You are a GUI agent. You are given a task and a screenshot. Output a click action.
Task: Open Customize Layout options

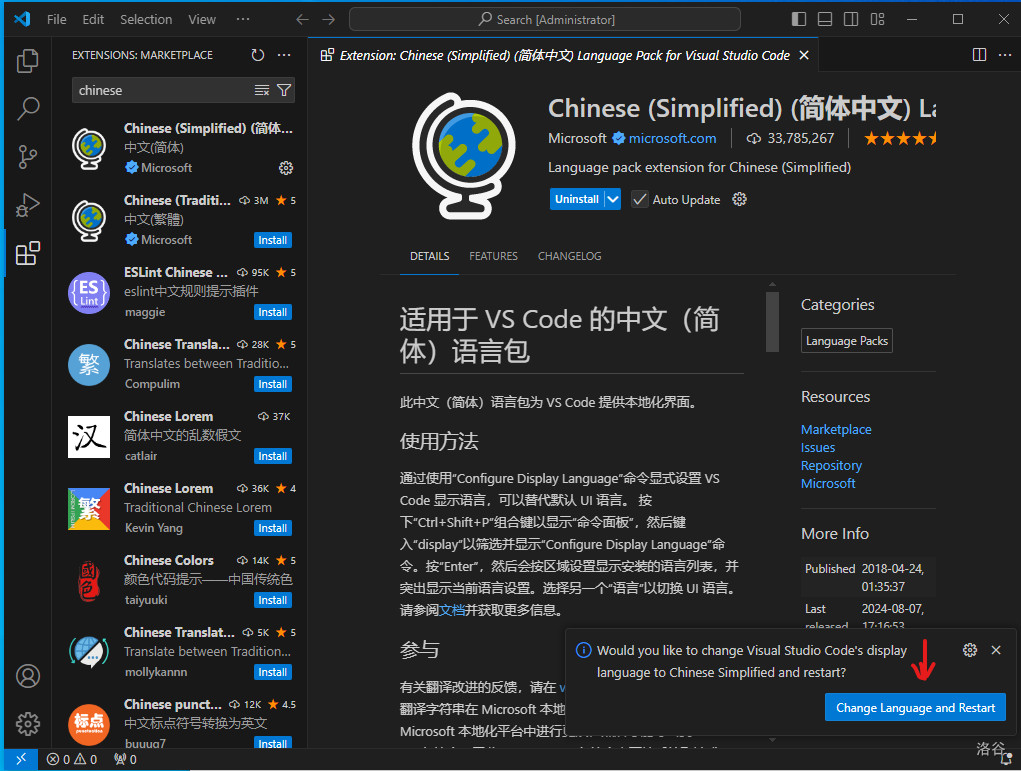click(878, 20)
